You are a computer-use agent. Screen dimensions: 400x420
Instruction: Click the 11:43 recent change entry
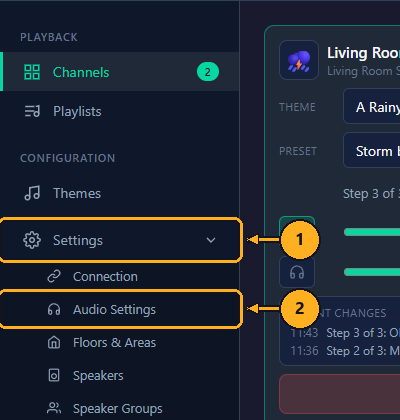(345, 333)
